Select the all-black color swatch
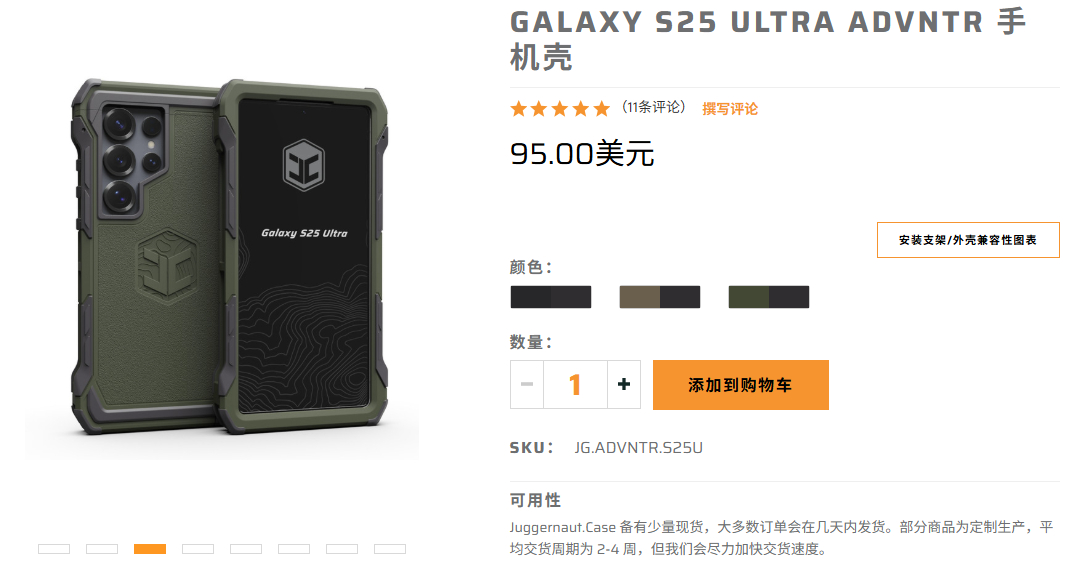 pyautogui.click(x=551, y=297)
